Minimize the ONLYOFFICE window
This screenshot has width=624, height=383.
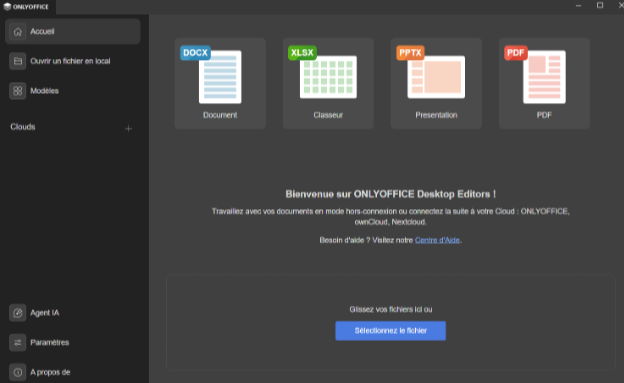(578, 6)
